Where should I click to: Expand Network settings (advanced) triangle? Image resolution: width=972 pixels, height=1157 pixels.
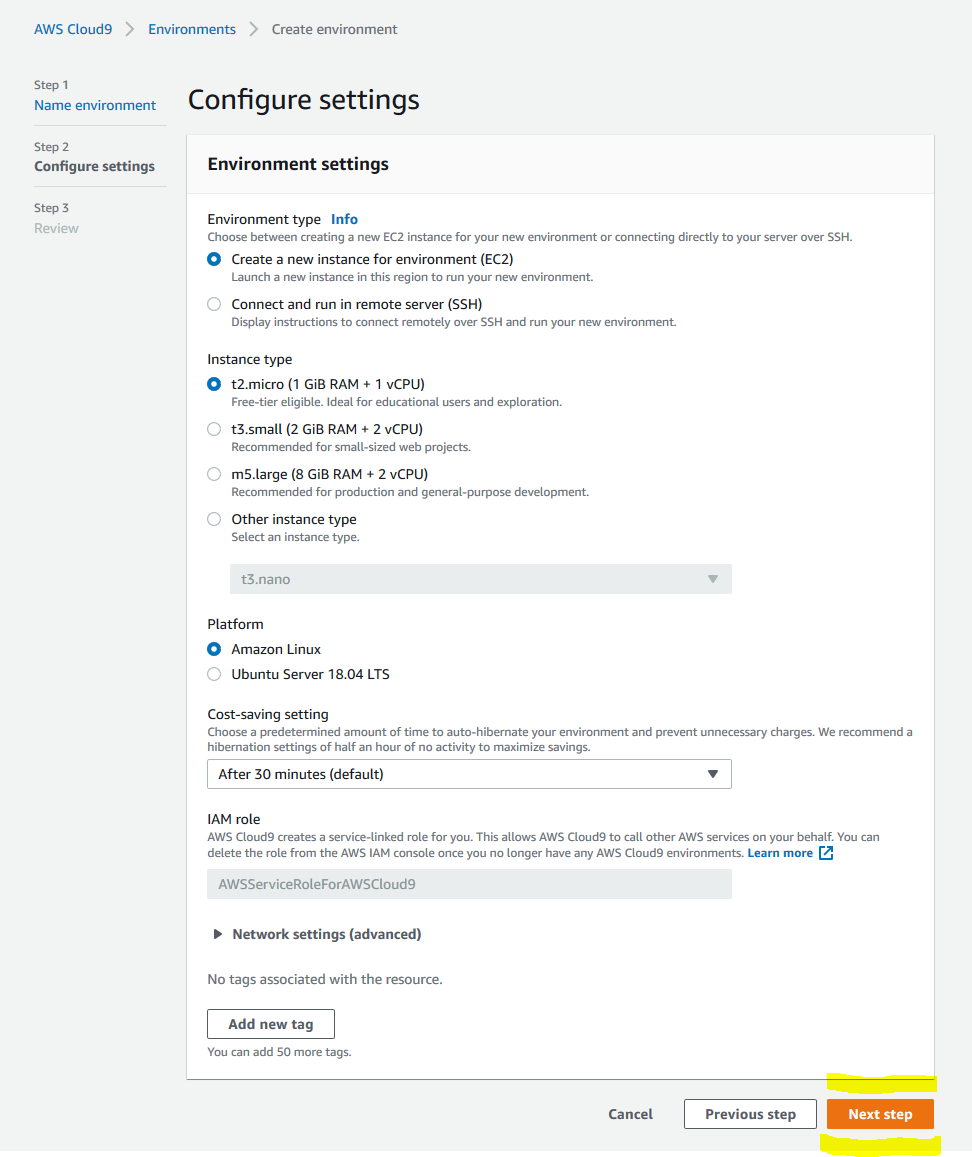[x=217, y=934]
